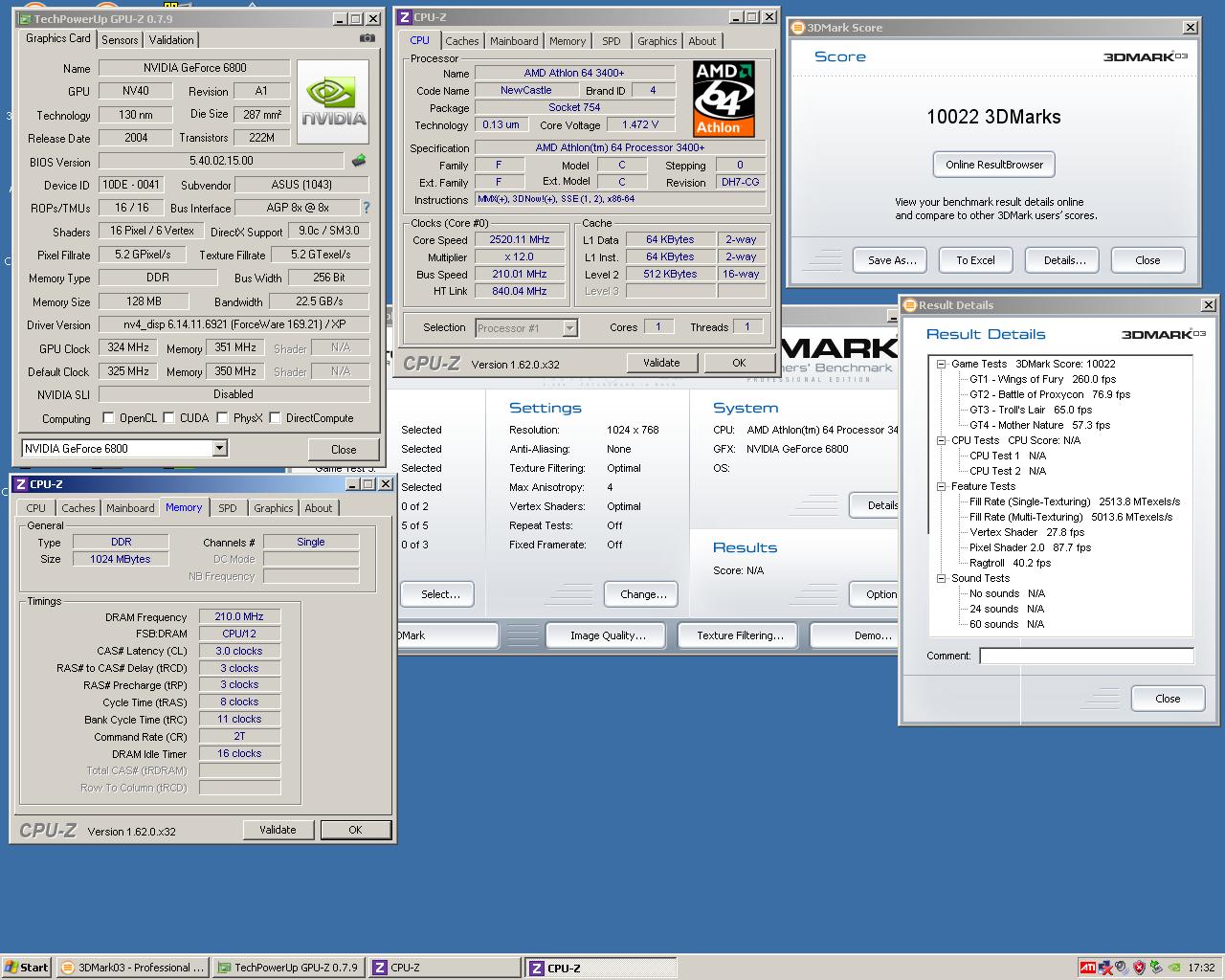Viewport: 1225px width, 980px height.
Task: Click the Change settings button in 3DMark03
Action: [643, 594]
